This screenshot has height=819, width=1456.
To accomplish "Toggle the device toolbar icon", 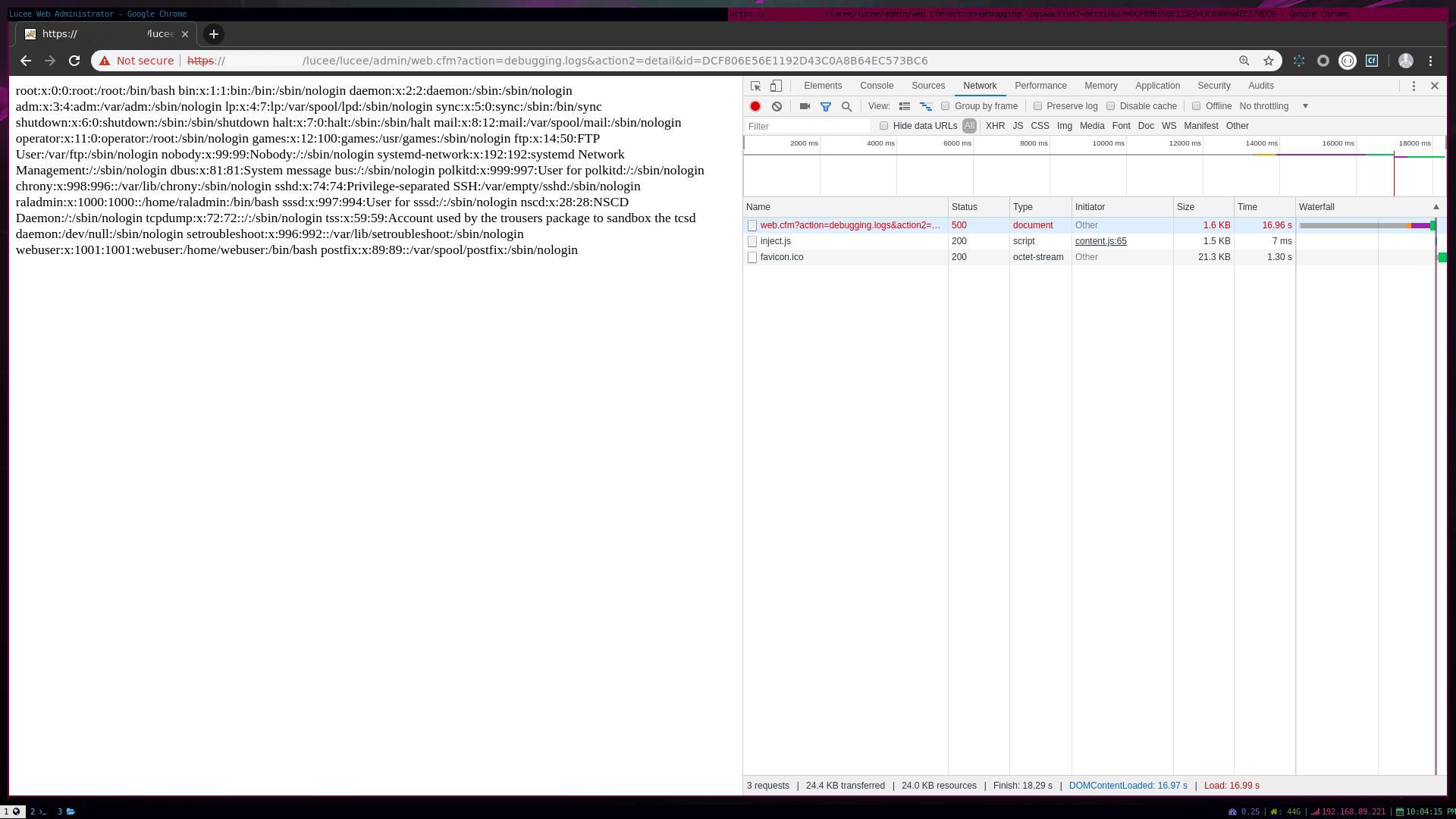I will pyautogui.click(x=776, y=86).
